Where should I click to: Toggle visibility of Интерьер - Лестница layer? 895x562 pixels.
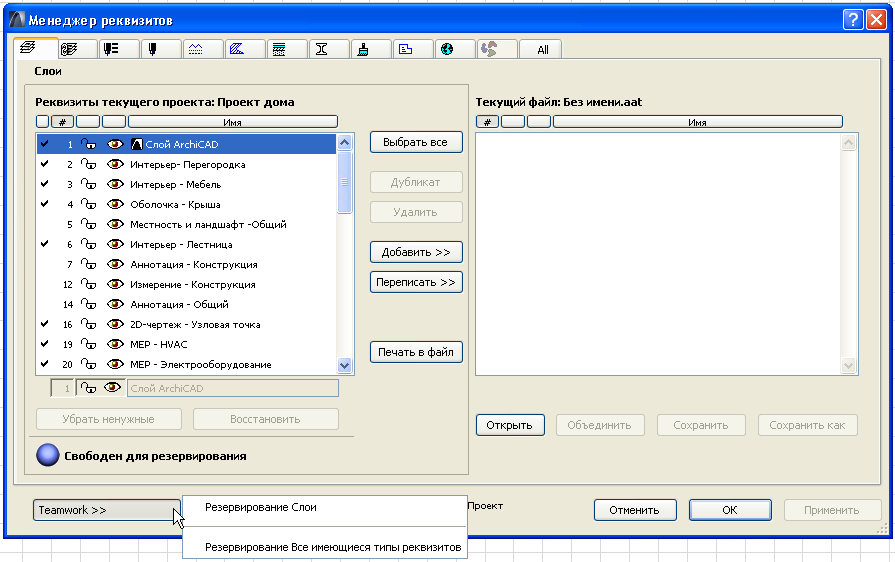click(115, 244)
